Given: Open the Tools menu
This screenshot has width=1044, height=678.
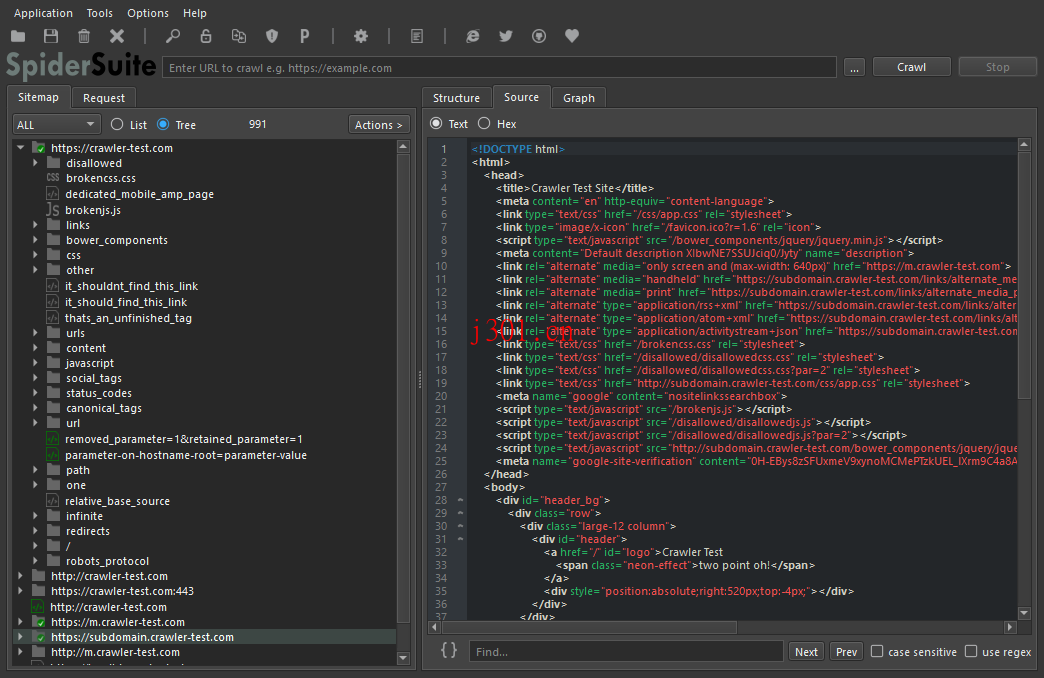Looking at the screenshot, I should [98, 13].
